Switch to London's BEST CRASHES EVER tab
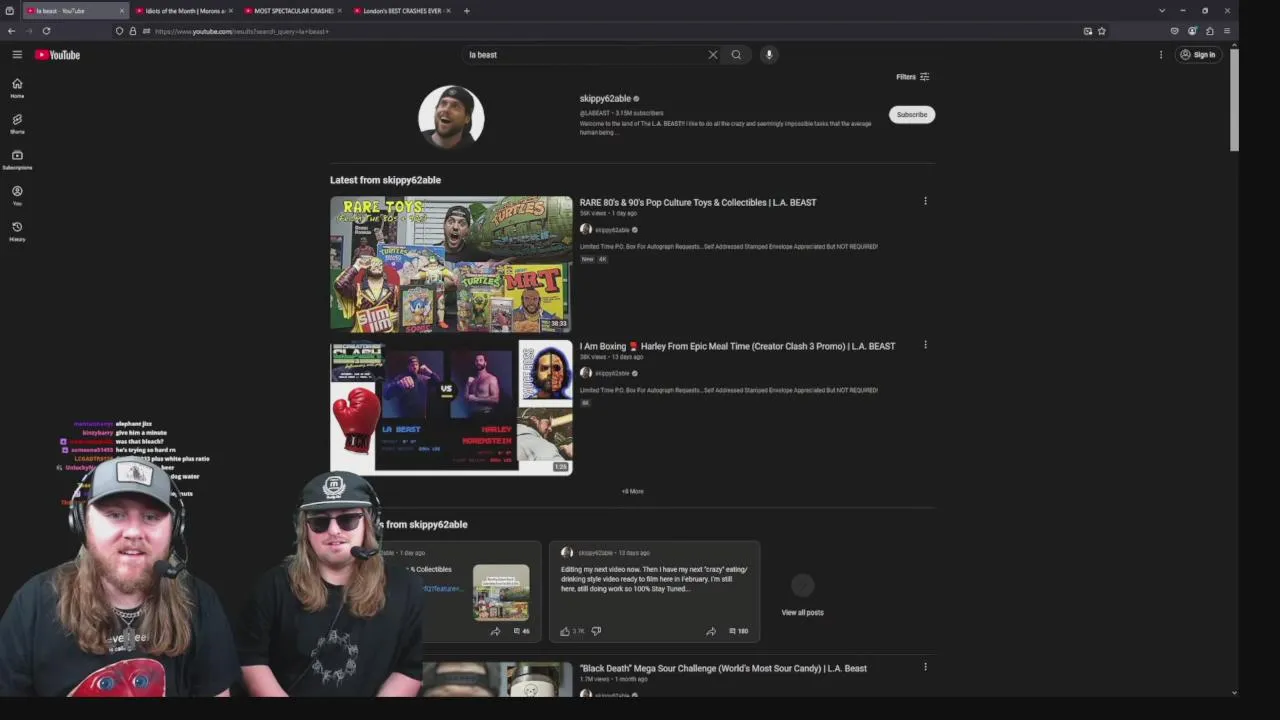This screenshot has width=1280, height=720. tap(402, 11)
